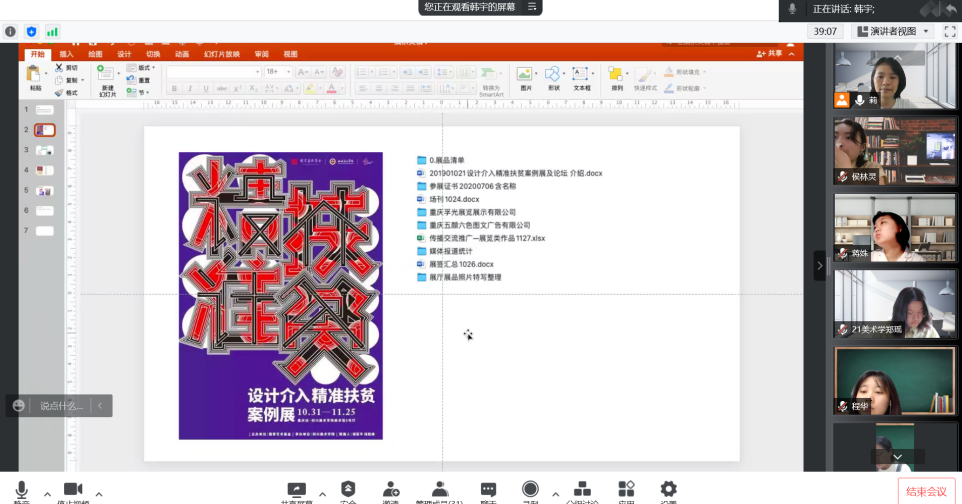Screen dimensions: 962x504
Task: Open the share screen option
Action: click(296, 490)
